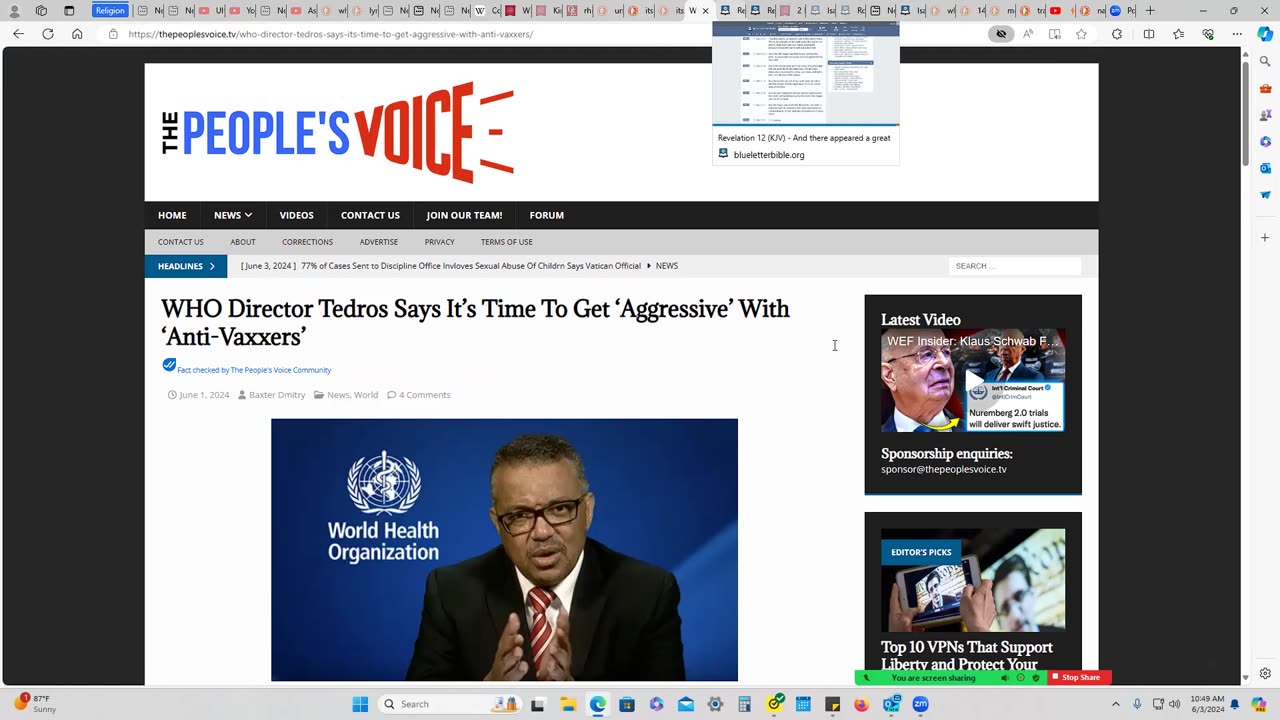Expand the NEWS dropdown menu
Viewport: 1280px width, 720px height.
coord(233,215)
